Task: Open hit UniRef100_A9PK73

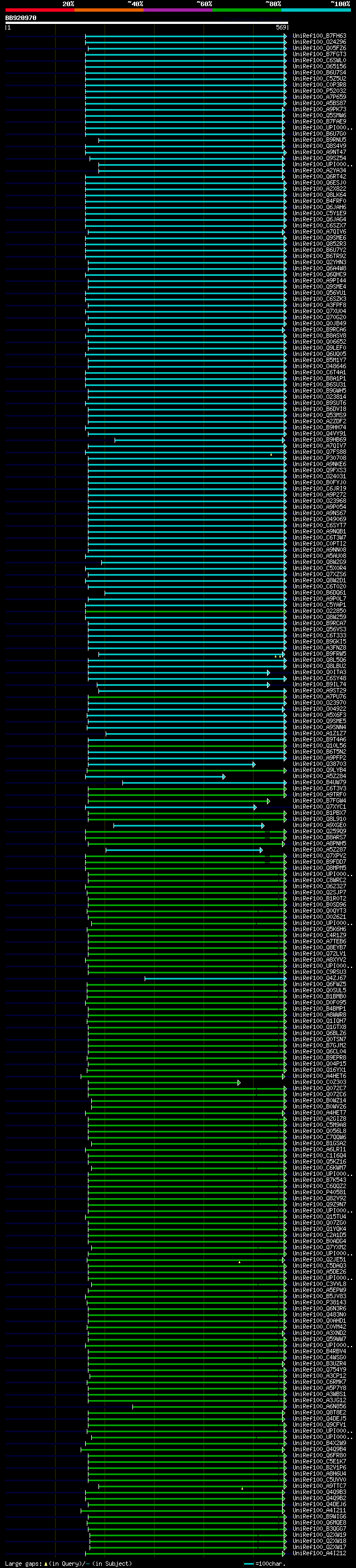Action: click(x=319, y=110)
